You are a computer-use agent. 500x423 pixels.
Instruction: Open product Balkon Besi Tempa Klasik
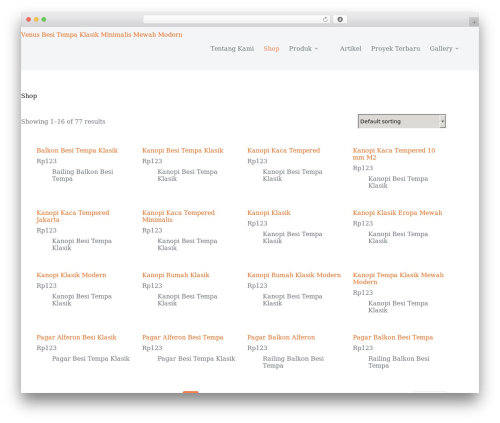pyautogui.click(x=77, y=150)
